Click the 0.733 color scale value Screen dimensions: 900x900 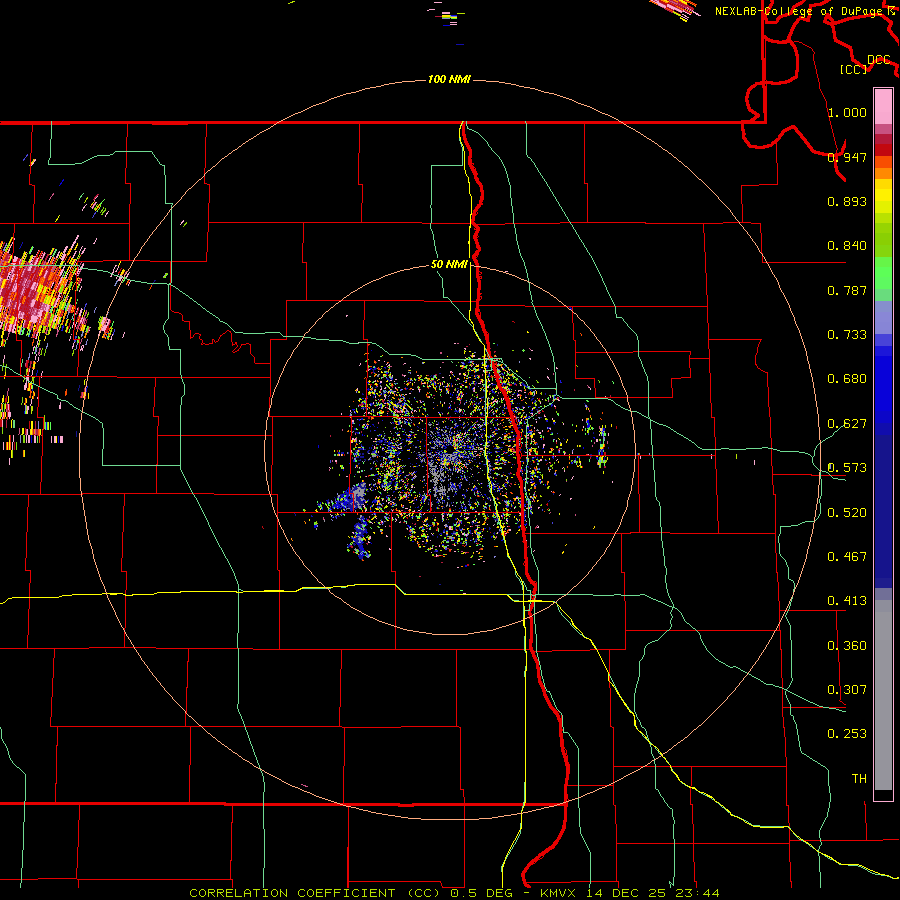click(x=847, y=335)
